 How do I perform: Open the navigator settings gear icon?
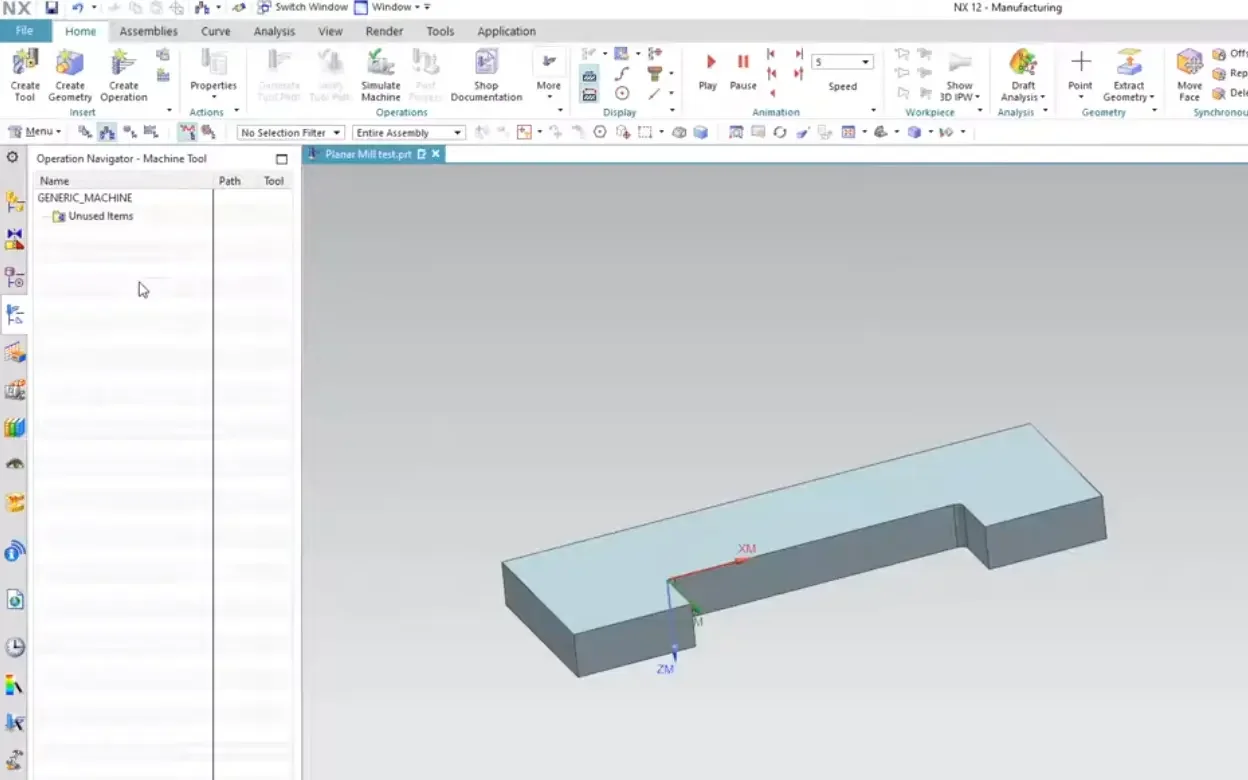12,158
